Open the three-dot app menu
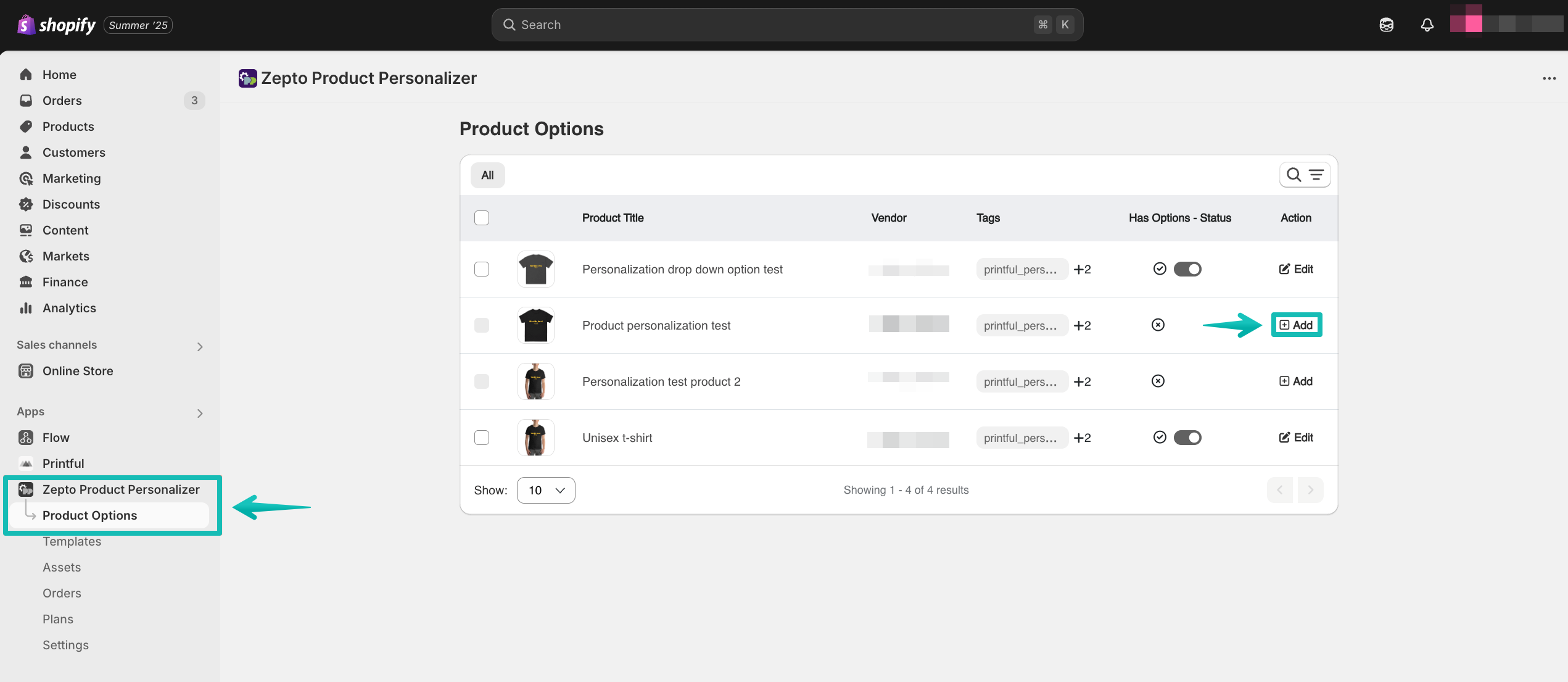 tap(1549, 78)
